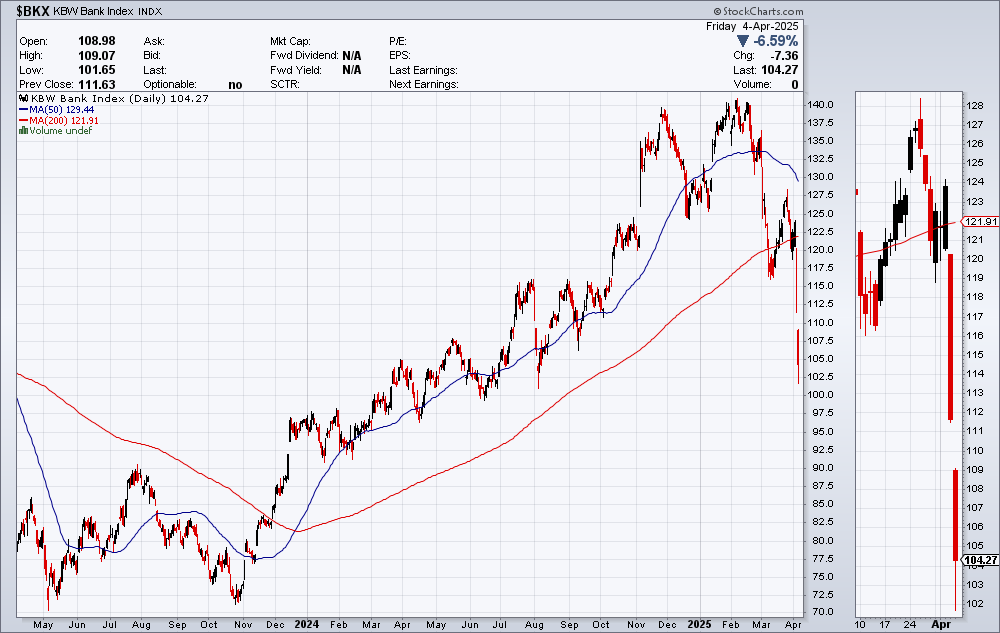
Task: Click the 104.27 last price flag
Action: point(980,561)
